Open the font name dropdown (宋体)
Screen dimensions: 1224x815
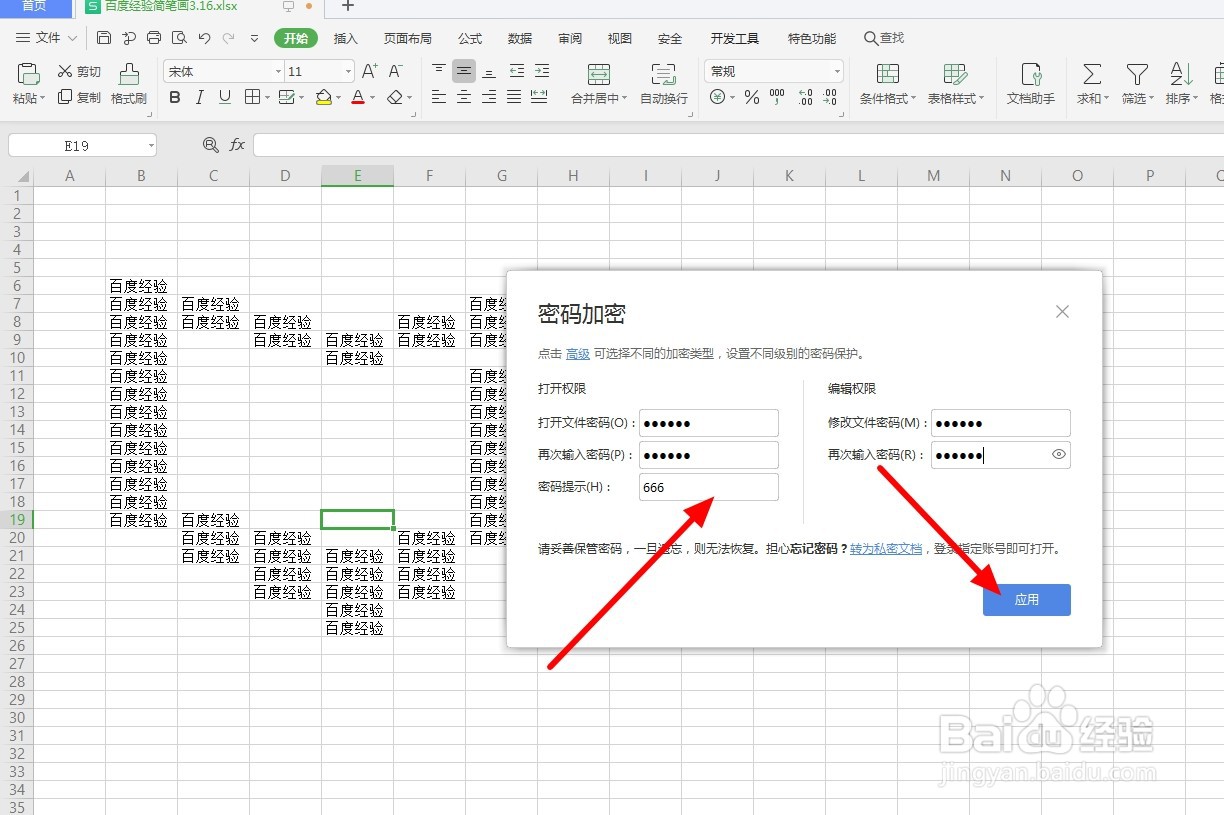point(279,72)
